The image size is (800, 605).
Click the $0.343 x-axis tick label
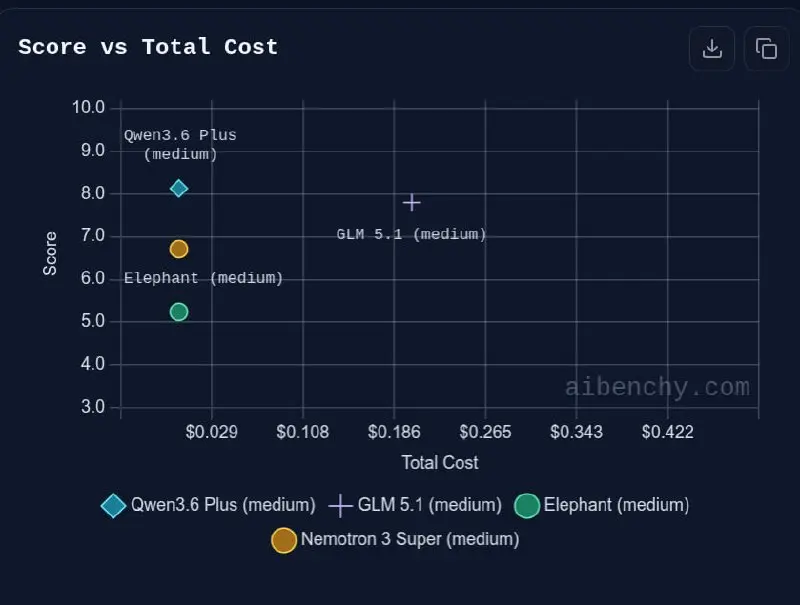click(577, 432)
